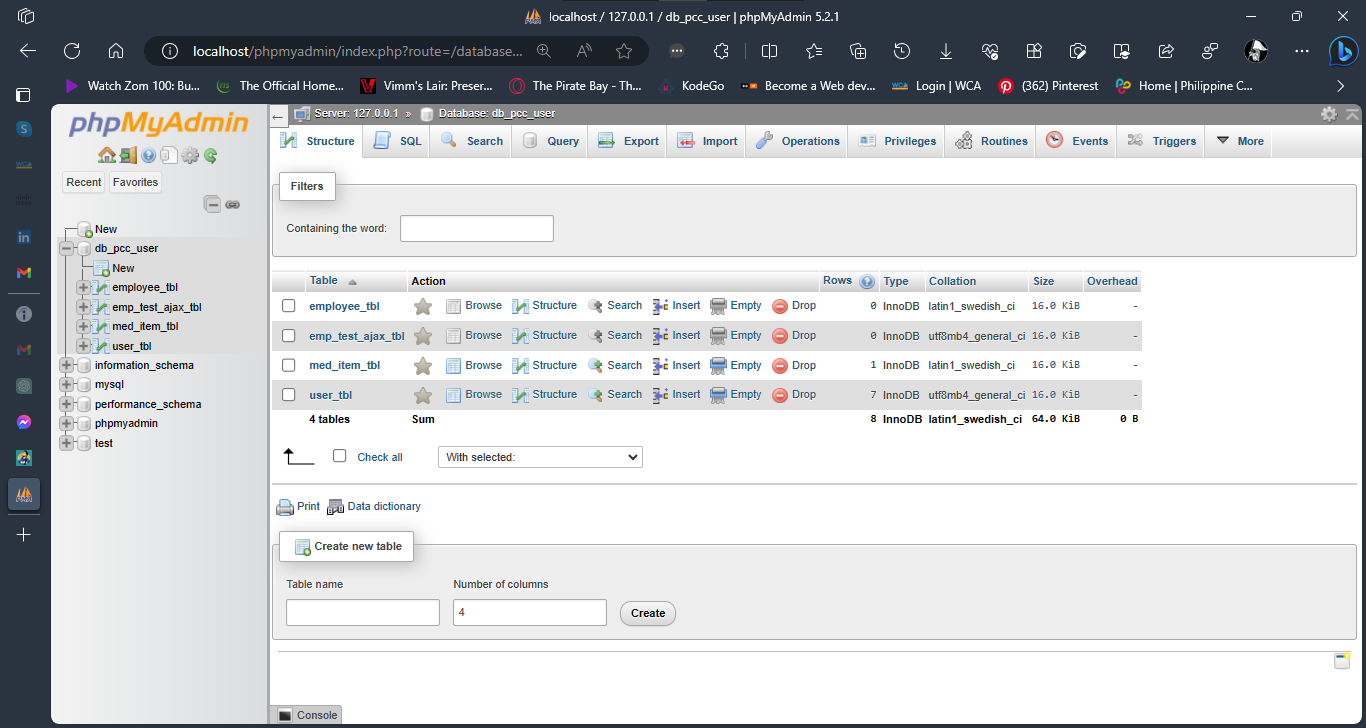Switch to the SQL tab
1366x728 pixels.
[398, 141]
